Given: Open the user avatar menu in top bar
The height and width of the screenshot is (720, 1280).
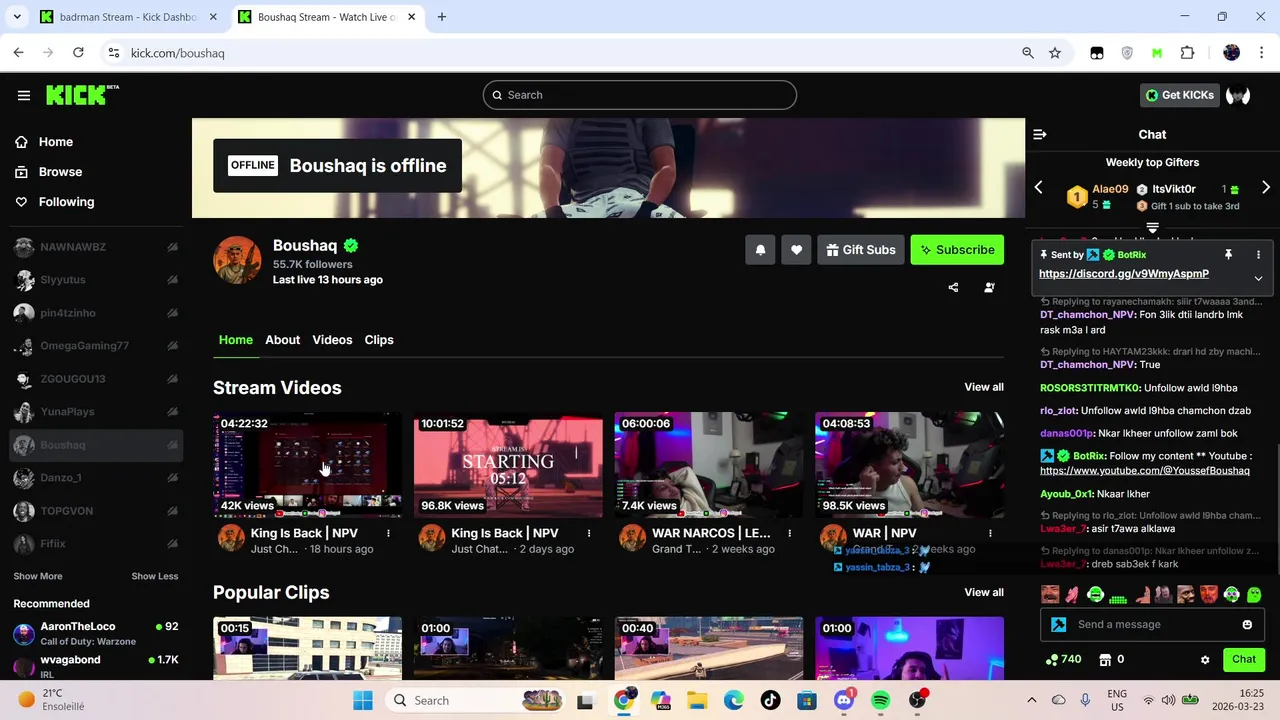Looking at the screenshot, I should point(1238,95).
